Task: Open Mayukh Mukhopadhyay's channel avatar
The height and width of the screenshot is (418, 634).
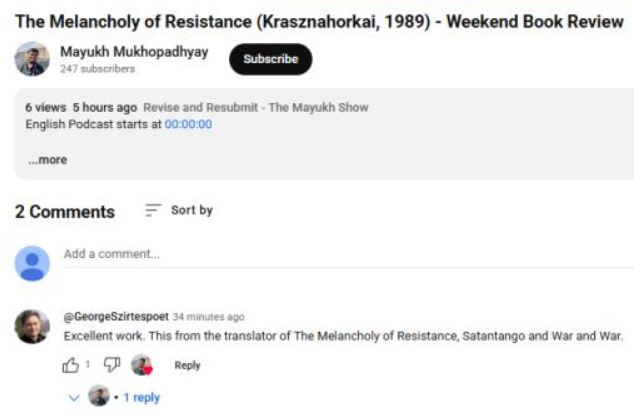Action: pyautogui.click(x=32, y=59)
